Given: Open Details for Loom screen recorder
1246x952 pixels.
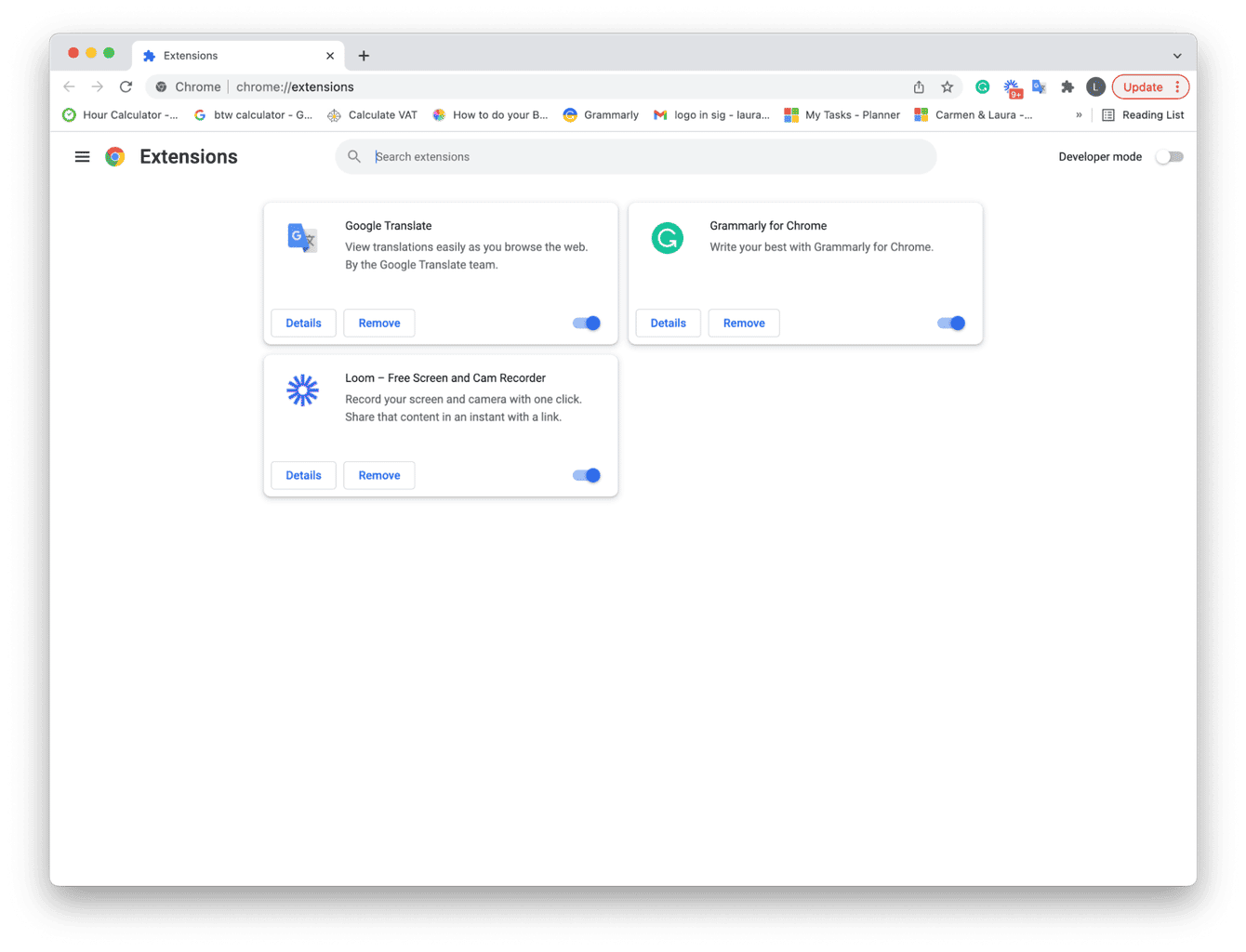Looking at the screenshot, I should click(x=303, y=475).
